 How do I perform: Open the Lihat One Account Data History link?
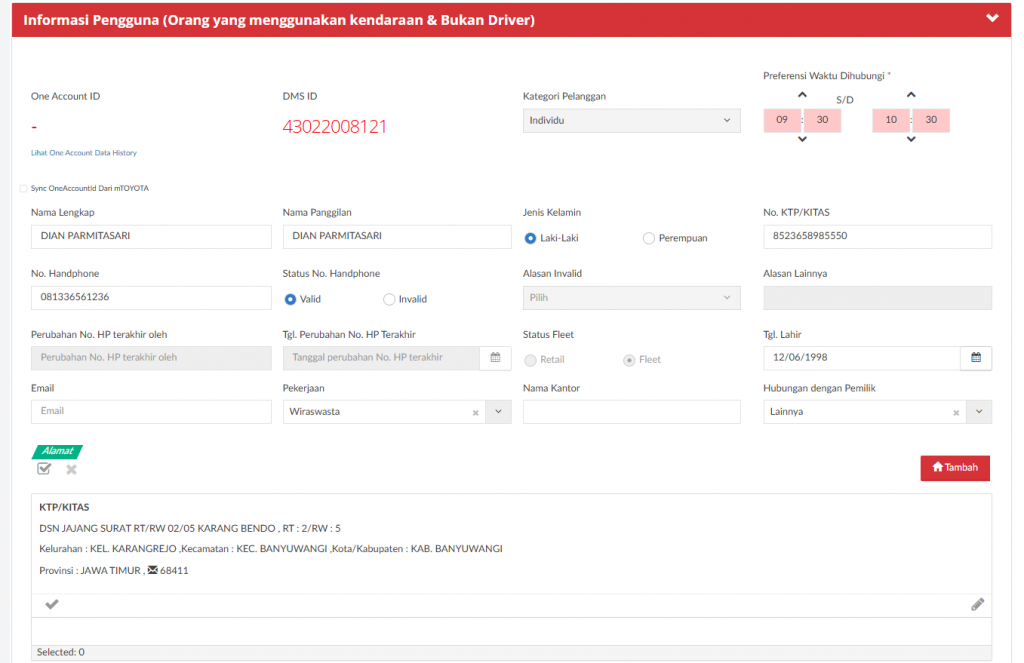point(84,153)
